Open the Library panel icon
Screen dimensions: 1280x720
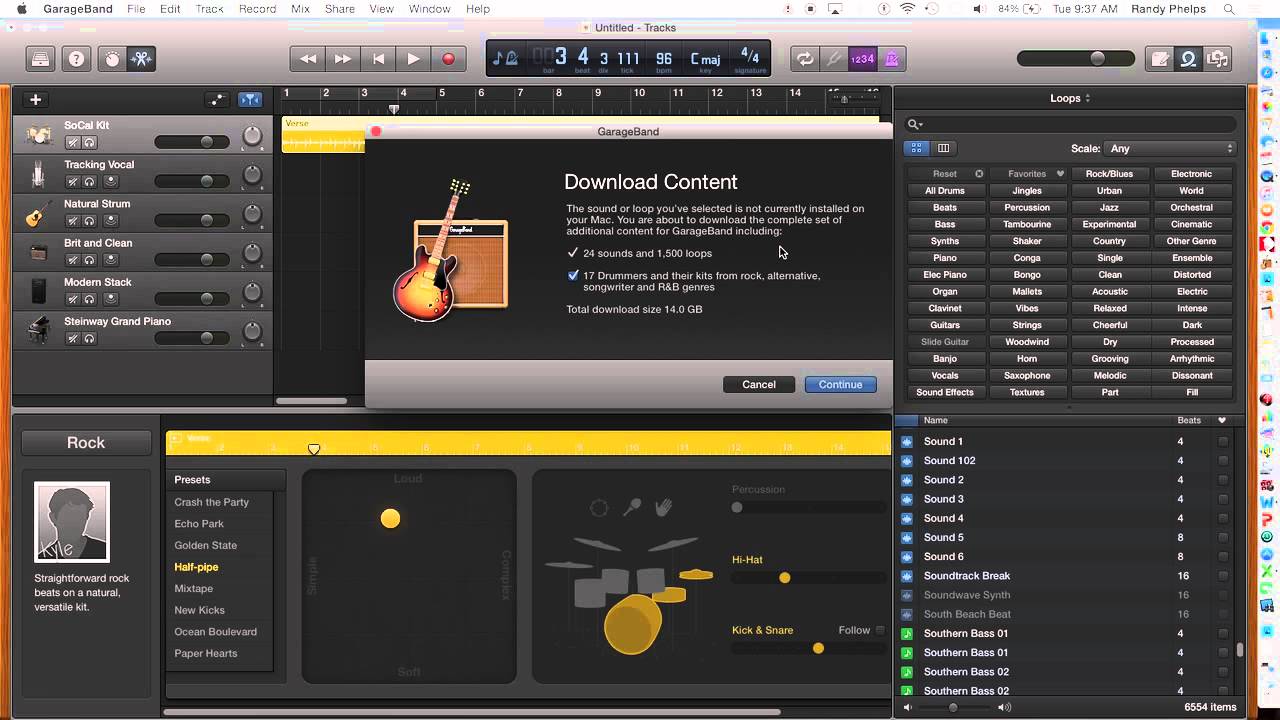(40, 59)
